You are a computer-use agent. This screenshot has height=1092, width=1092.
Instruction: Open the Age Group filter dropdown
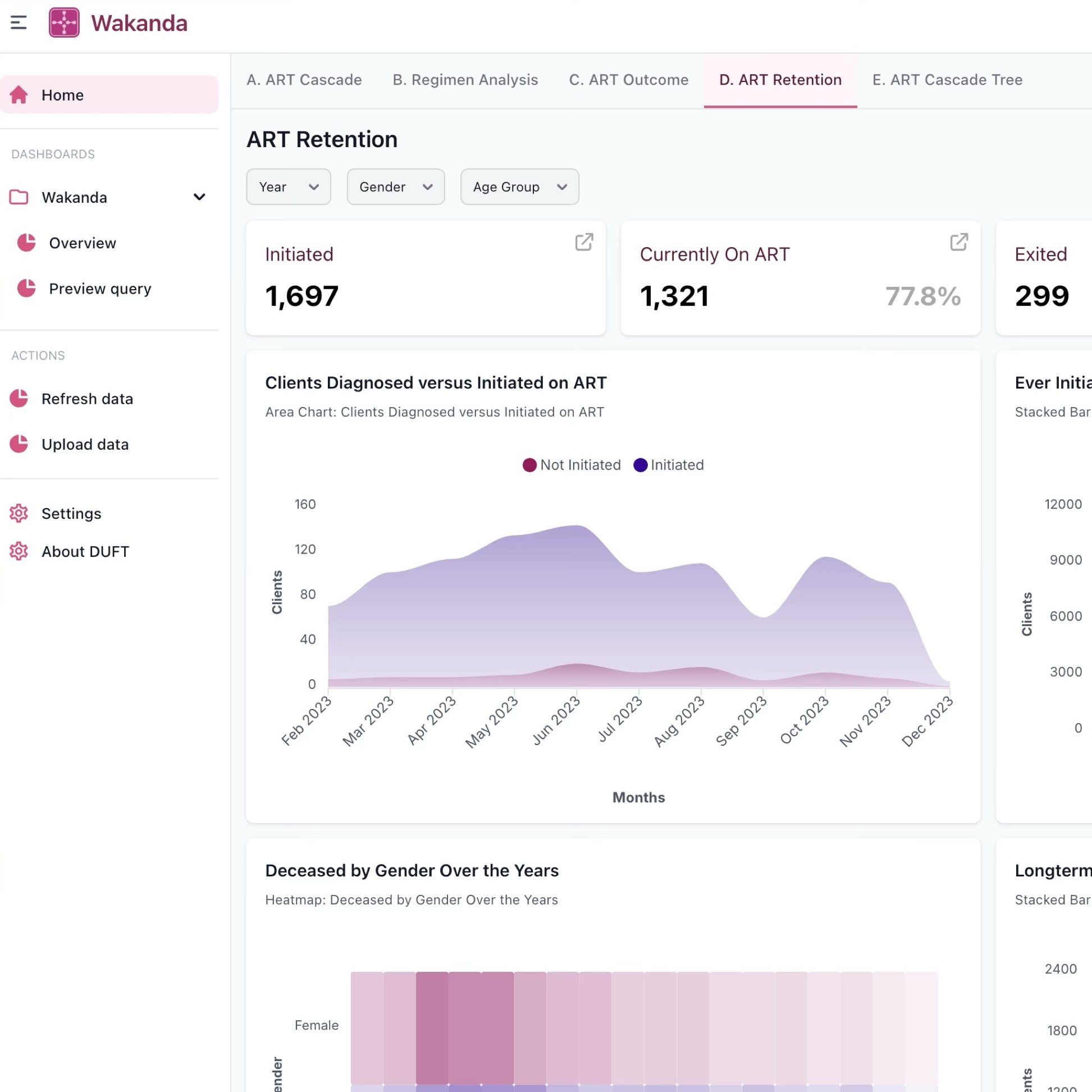point(519,186)
